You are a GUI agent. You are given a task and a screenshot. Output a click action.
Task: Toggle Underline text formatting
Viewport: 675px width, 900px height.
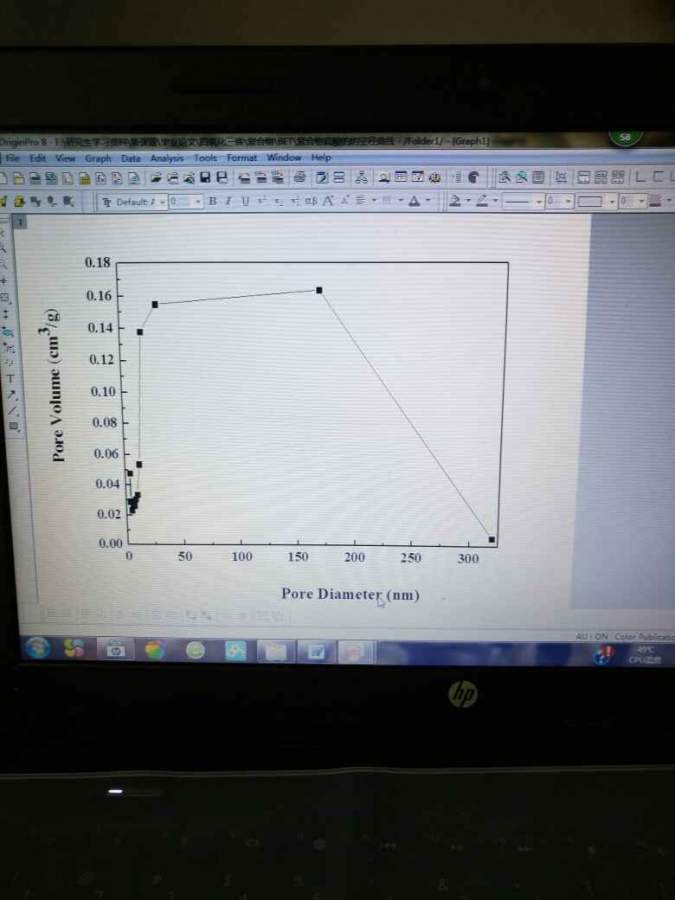coord(245,201)
